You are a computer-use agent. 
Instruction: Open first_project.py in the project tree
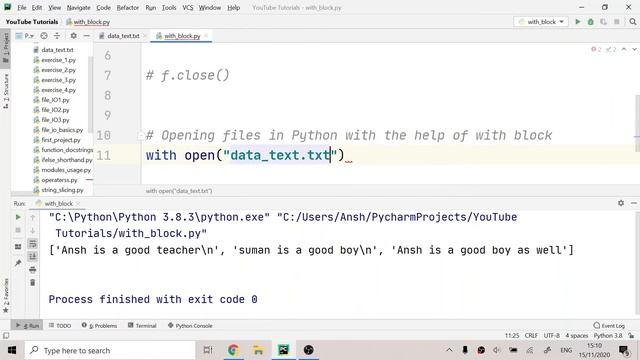(61, 140)
